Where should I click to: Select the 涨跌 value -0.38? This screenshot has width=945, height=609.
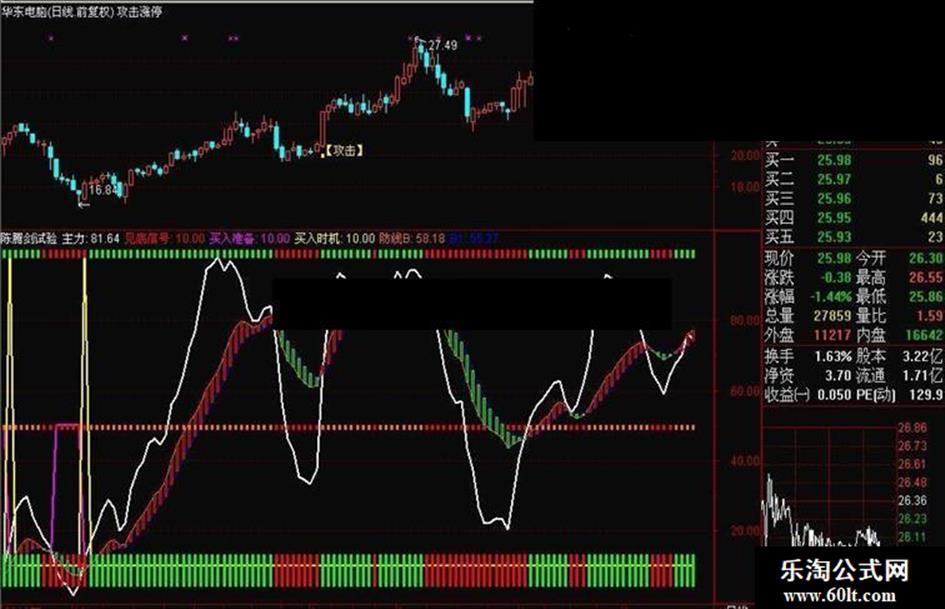836,277
